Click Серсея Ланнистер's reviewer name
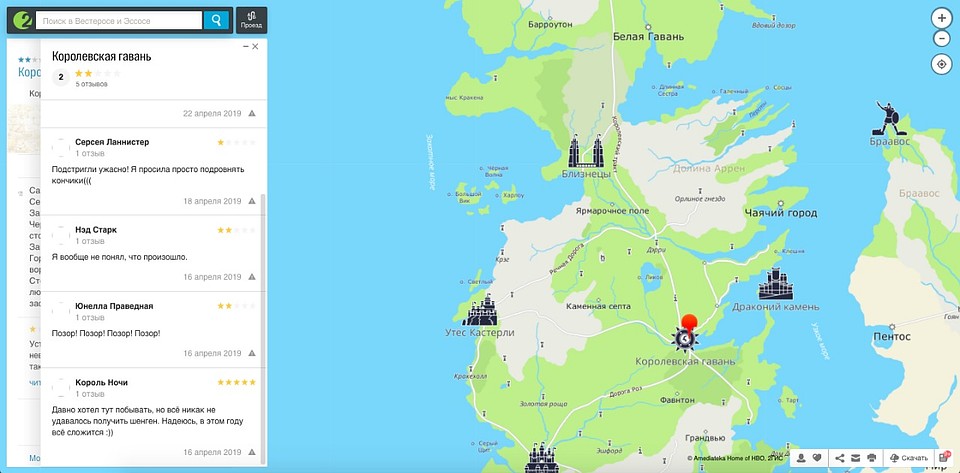The width and height of the screenshot is (960, 473). 112,142
